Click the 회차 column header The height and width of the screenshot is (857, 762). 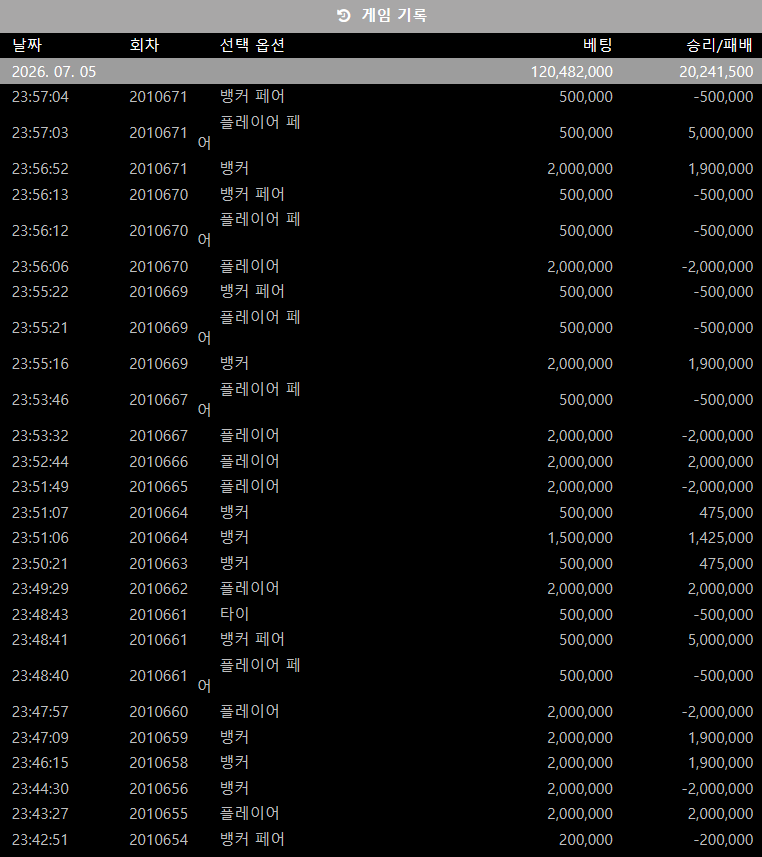click(x=144, y=45)
